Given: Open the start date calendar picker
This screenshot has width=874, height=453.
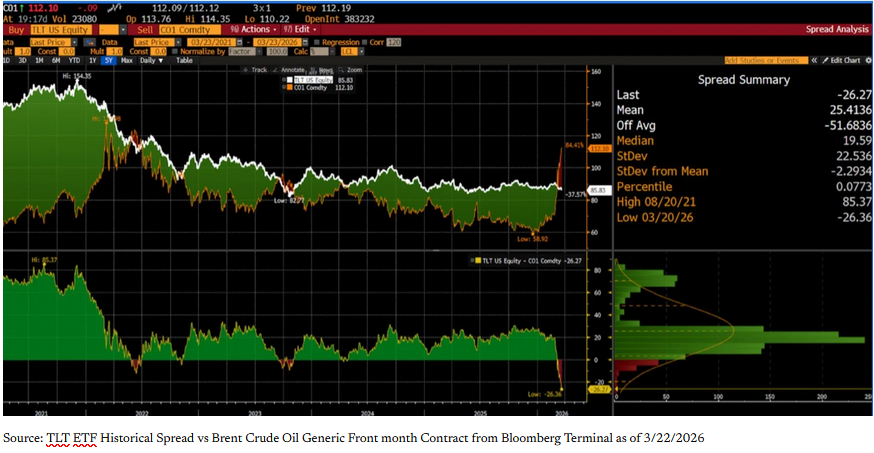Looking at the screenshot, I should (240, 42).
